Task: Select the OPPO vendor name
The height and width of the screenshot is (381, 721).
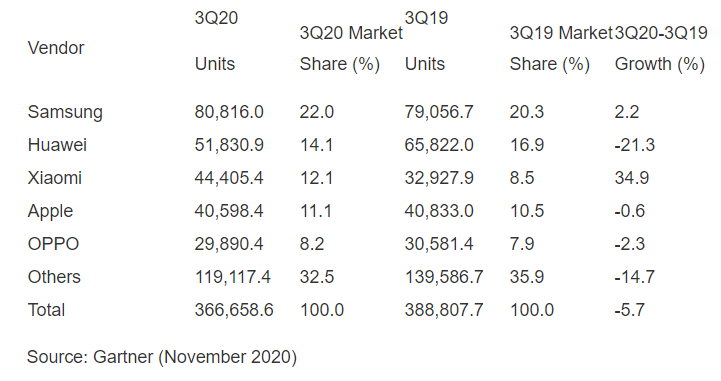Action: click(x=53, y=244)
